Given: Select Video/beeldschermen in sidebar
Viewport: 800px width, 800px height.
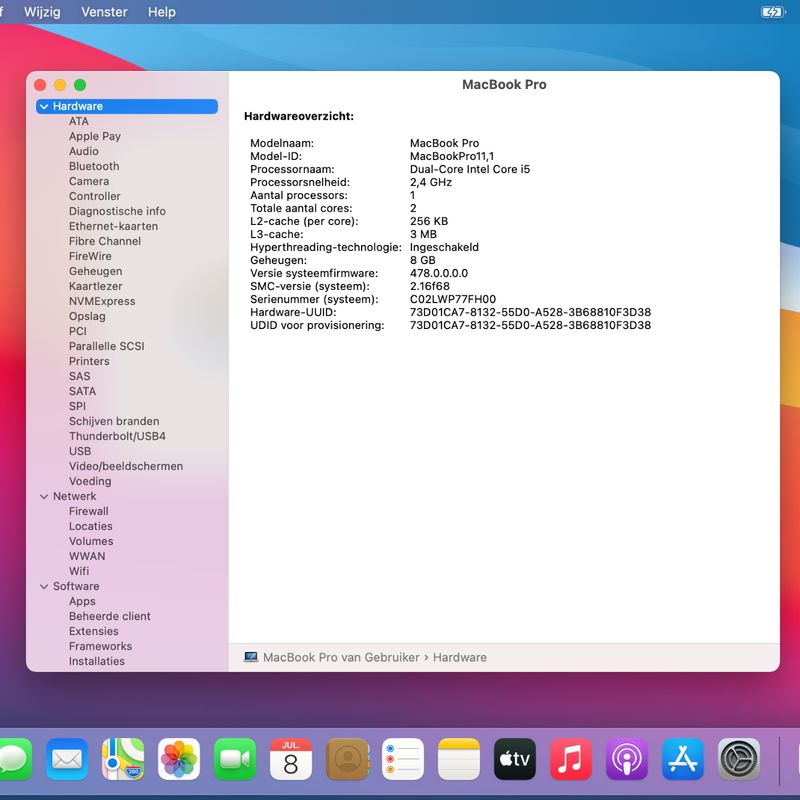Looking at the screenshot, I should 126,466.
